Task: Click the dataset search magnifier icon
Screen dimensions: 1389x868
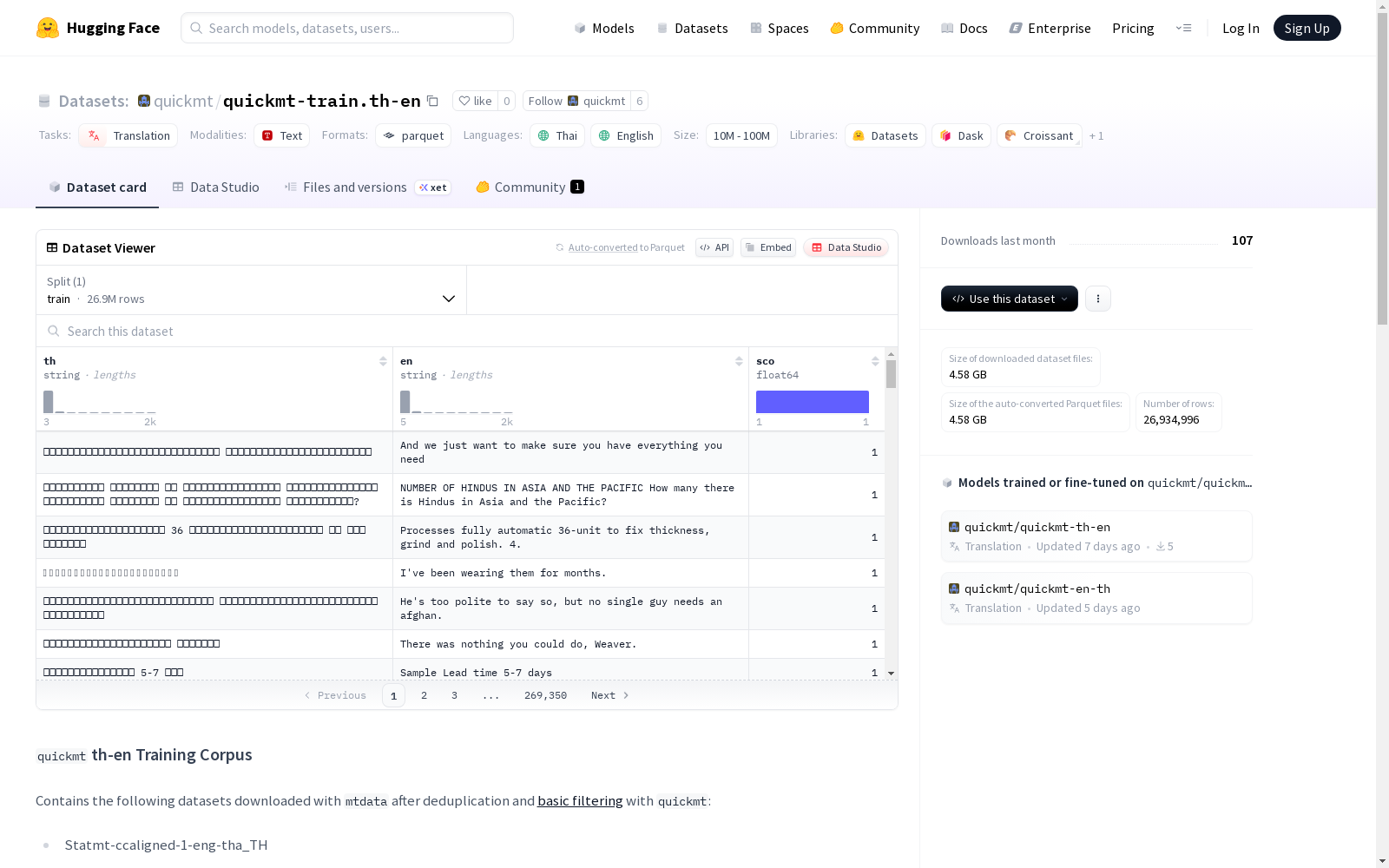Action: 54,331
